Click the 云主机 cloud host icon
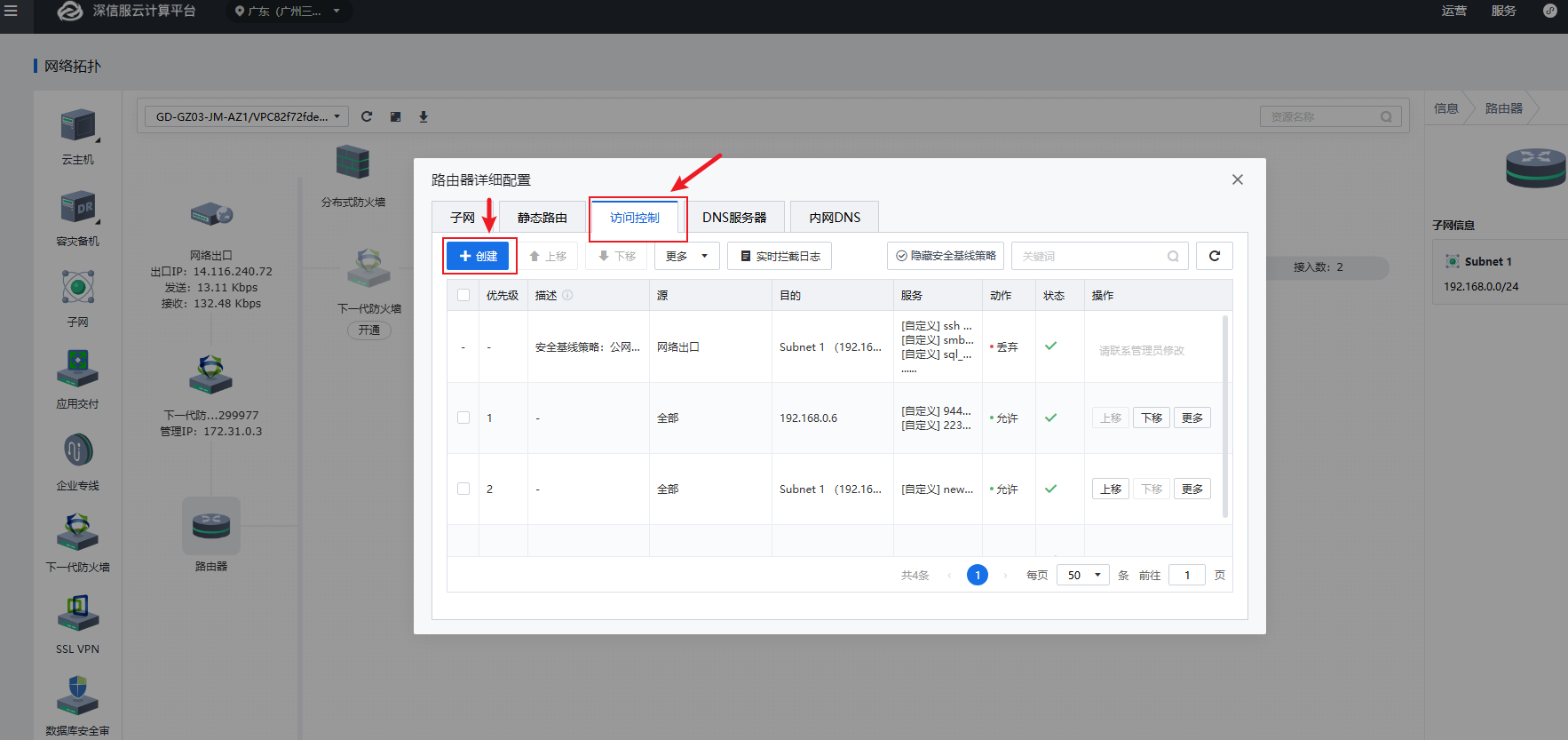This screenshot has width=1568, height=740. [x=78, y=126]
